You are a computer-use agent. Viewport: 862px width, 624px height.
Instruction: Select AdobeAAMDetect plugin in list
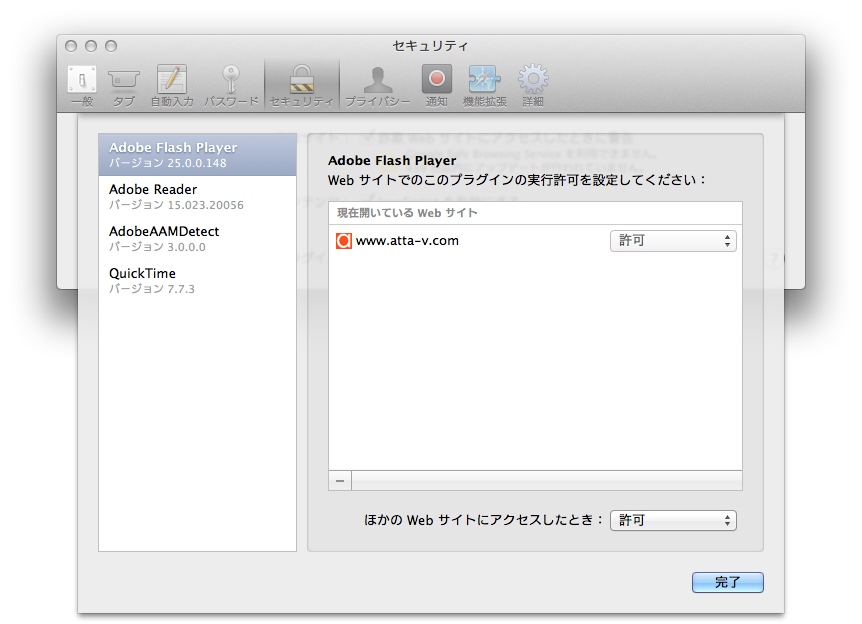point(197,239)
